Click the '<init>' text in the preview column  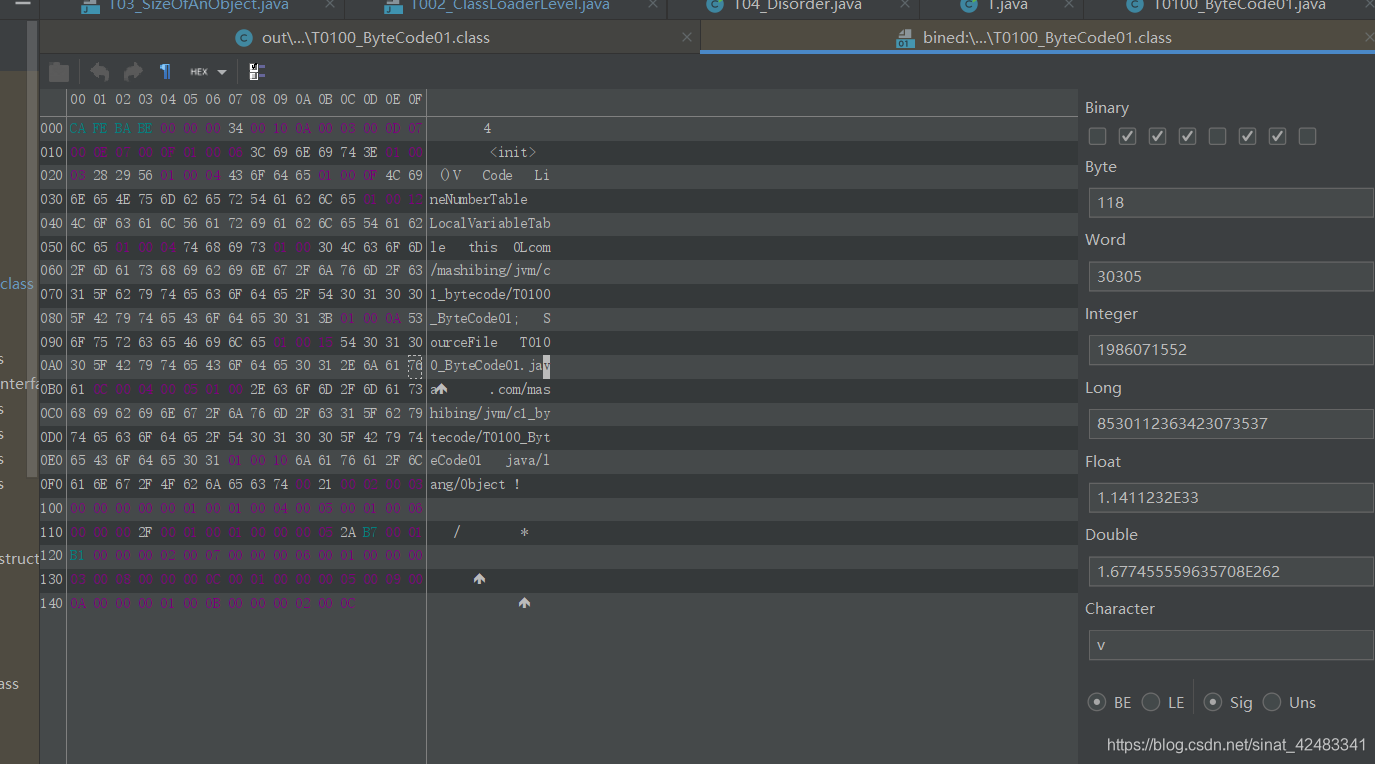pyautogui.click(x=513, y=152)
